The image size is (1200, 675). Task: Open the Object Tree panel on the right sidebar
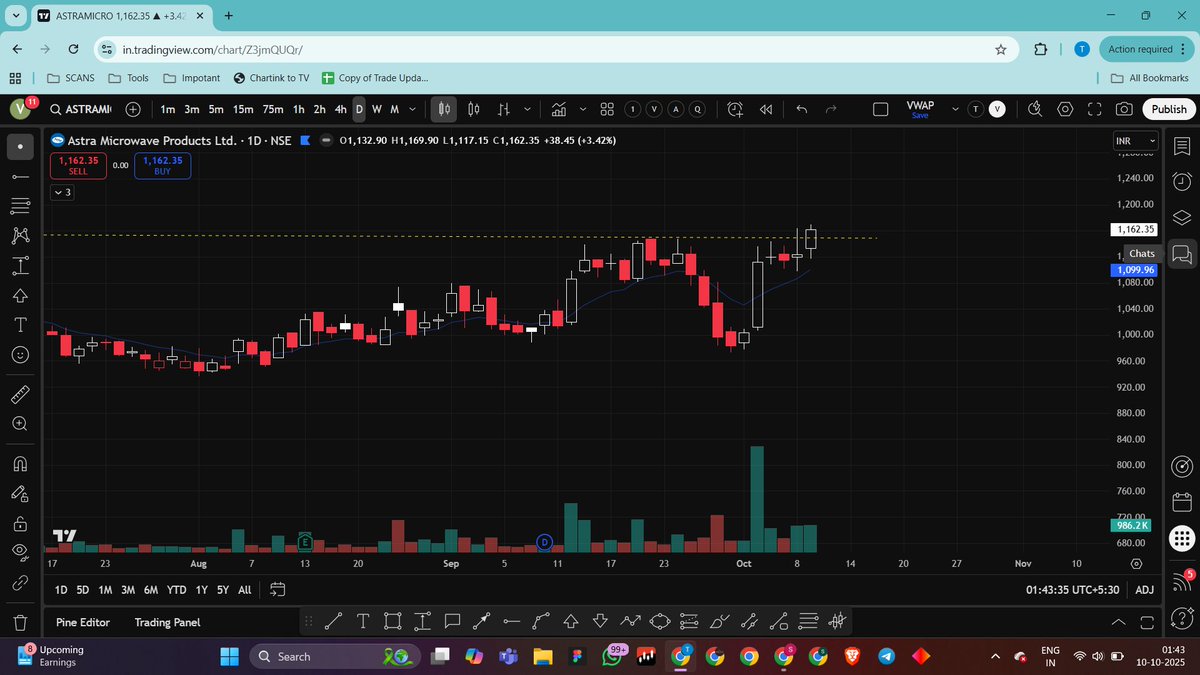pos(1181,216)
